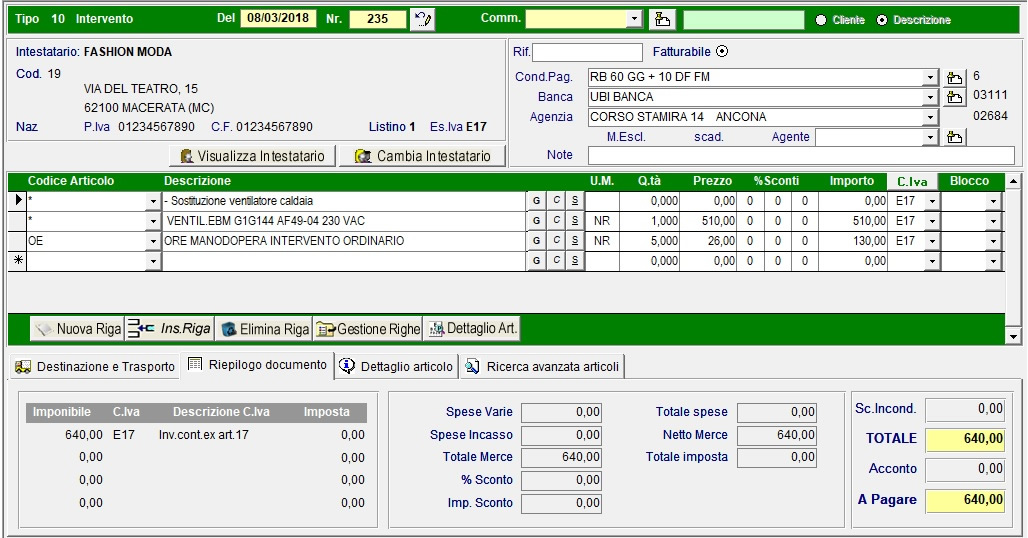Open Ricerca avanzata articoli tab
This screenshot has width=1028, height=538.
pyautogui.click(x=543, y=367)
